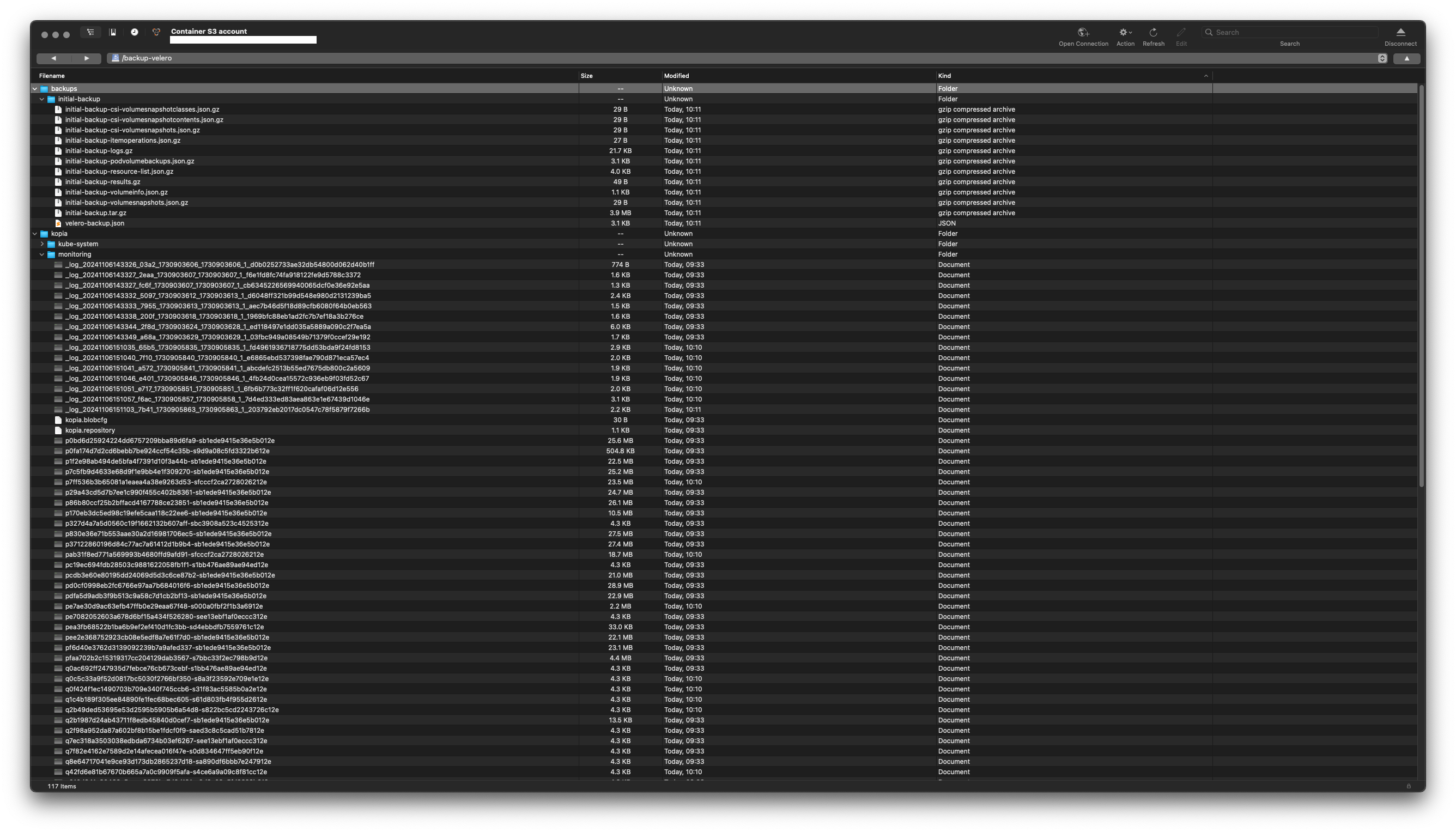Click initial-backup-logs.gz file icon
1456x832 pixels.
[58, 151]
